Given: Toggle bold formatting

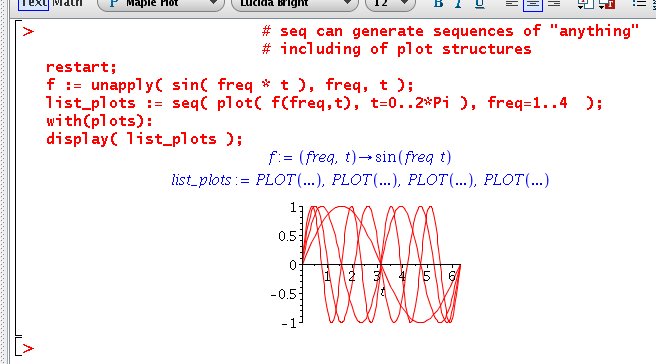Looking at the screenshot, I should 438,4.
